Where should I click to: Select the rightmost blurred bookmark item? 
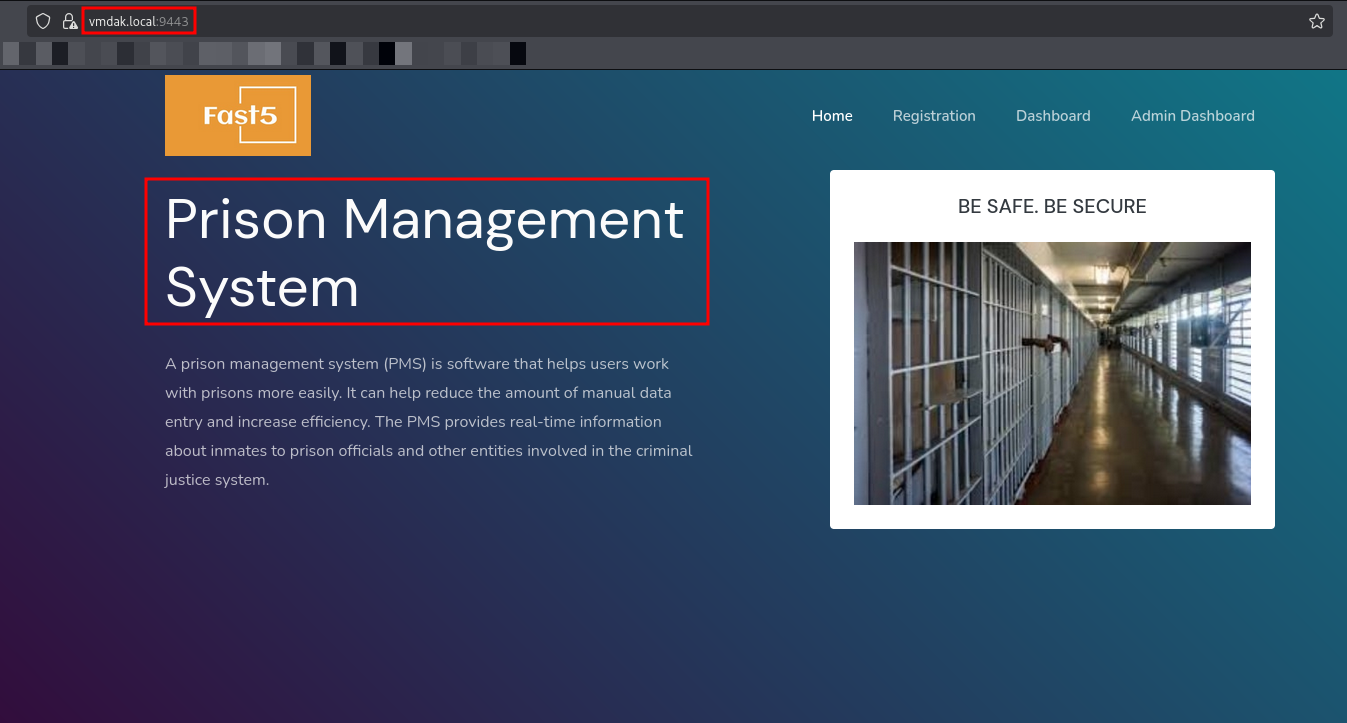tap(517, 53)
